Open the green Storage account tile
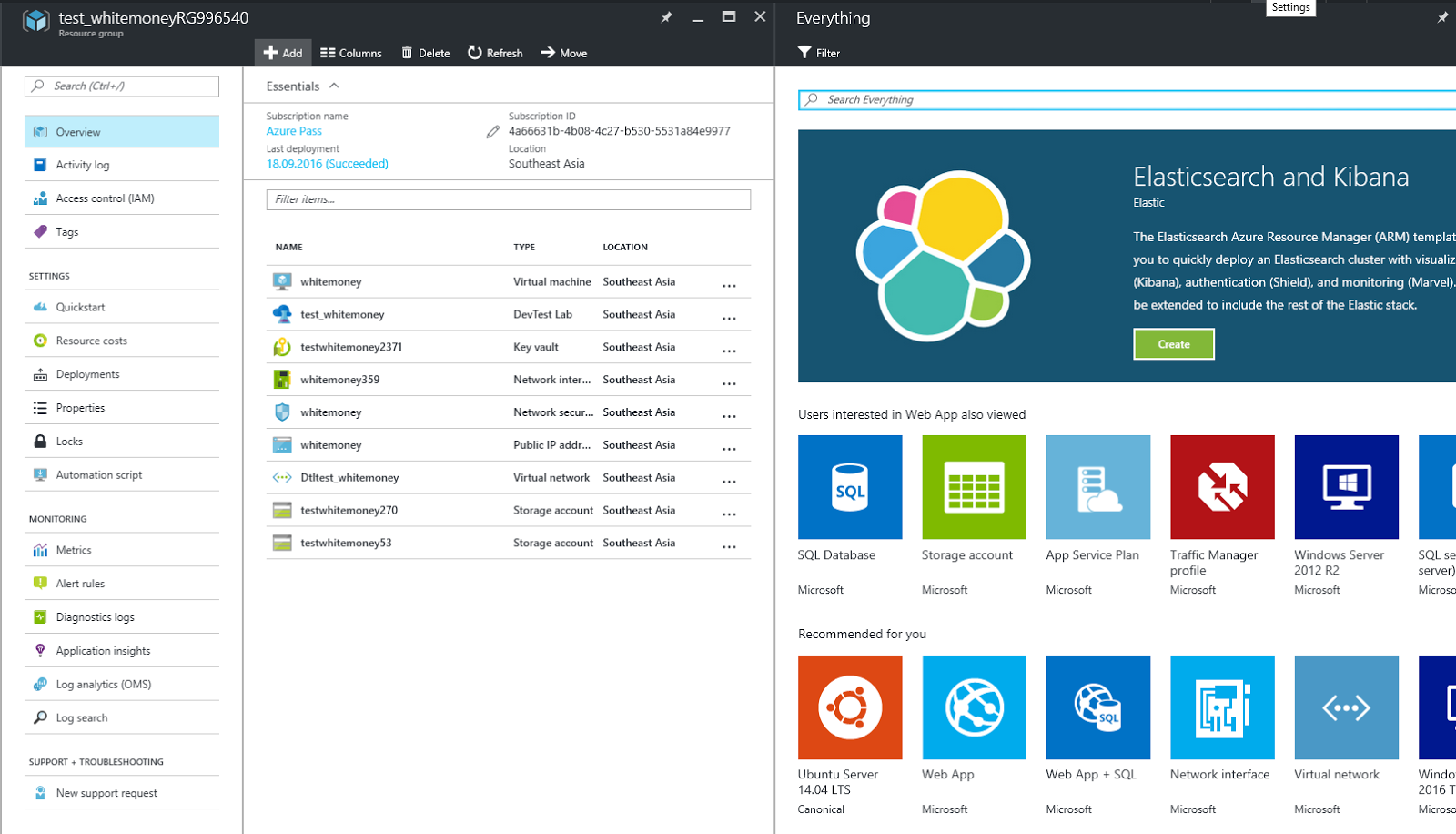This screenshot has width=1456, height=834. click(974, 487)
